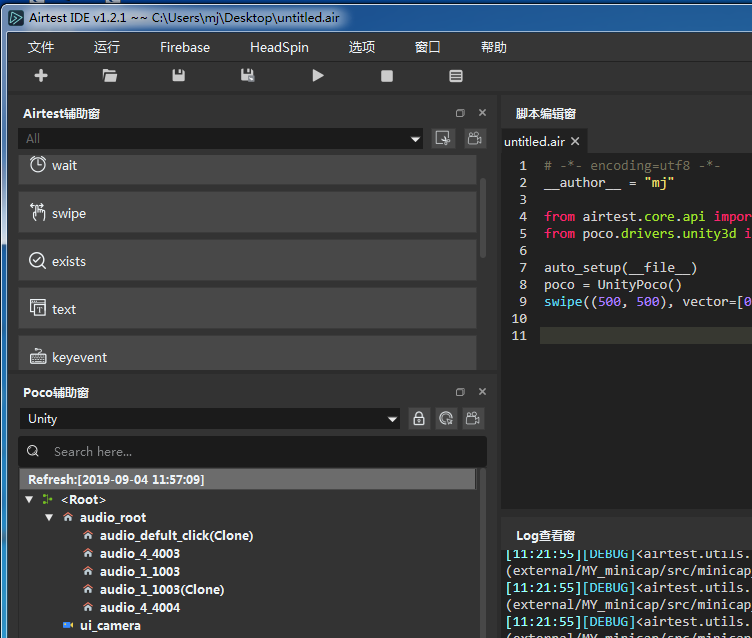Click the Poco tree vertical scrollbar
This screenshot has height=638, width=752.
click(x=483, y=554)
